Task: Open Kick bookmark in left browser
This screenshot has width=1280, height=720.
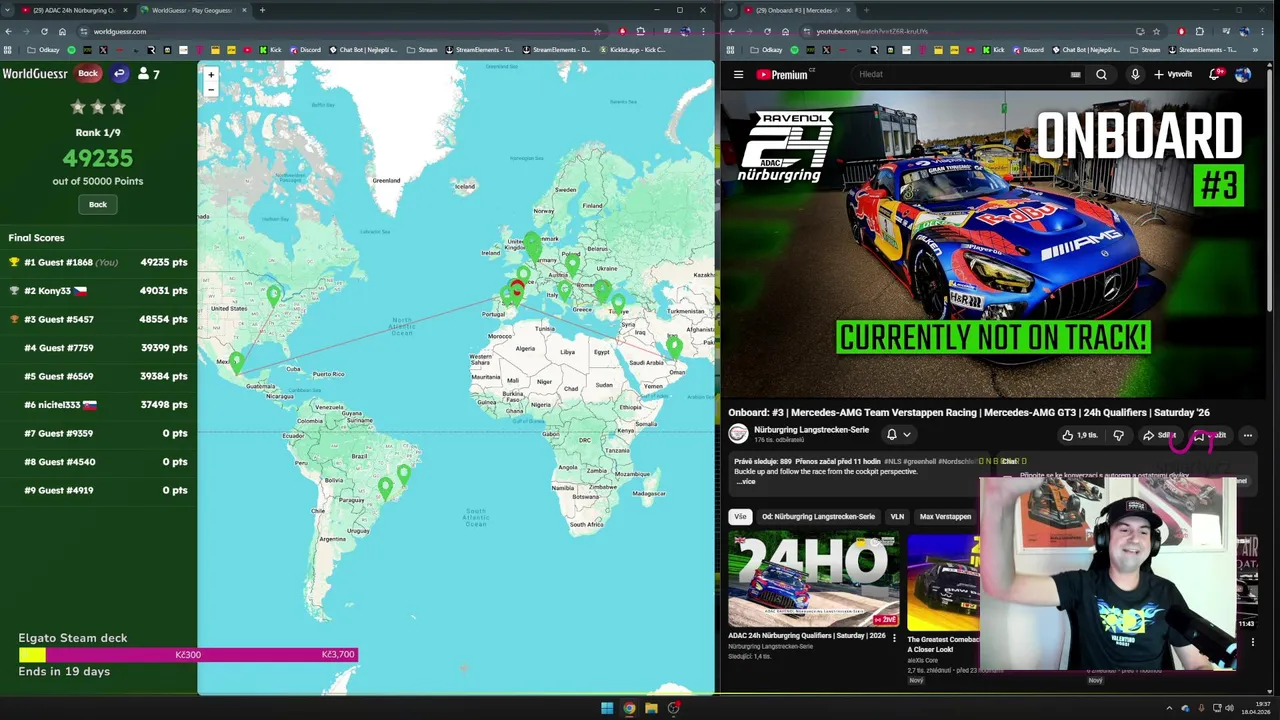Action: [271, 49]
